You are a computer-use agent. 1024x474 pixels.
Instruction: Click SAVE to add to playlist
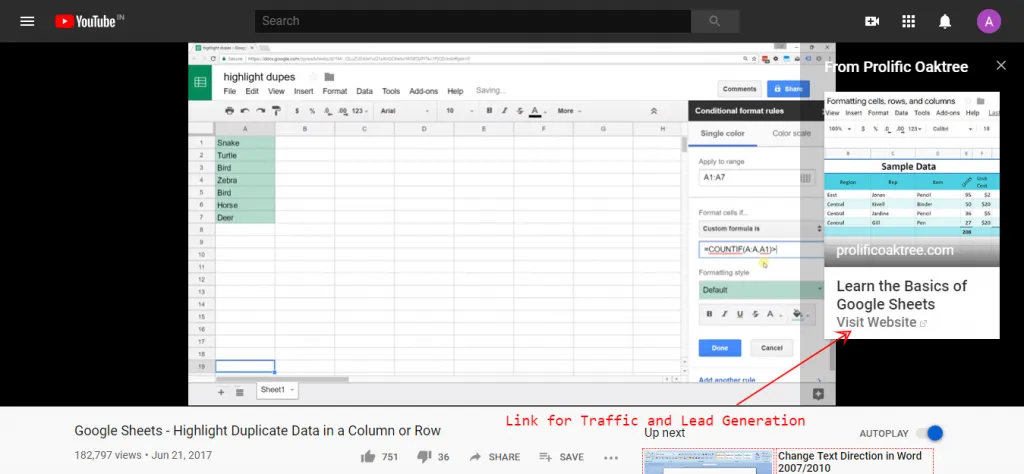pyautogui.click(x=561, y=457)
